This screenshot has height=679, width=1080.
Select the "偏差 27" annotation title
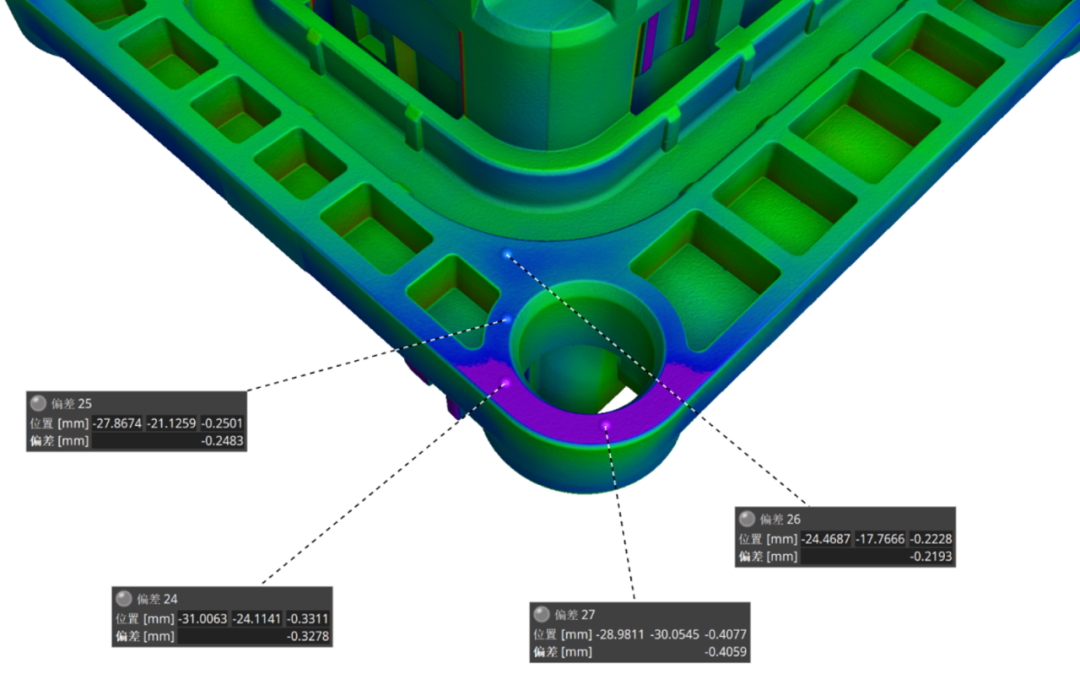click(574, 614)
